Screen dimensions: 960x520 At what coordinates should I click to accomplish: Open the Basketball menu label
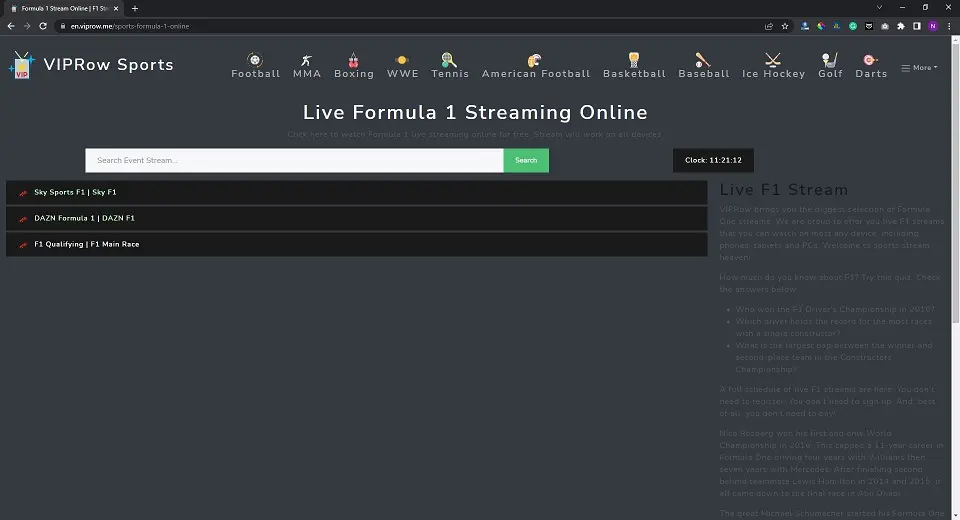coord(634,73)
